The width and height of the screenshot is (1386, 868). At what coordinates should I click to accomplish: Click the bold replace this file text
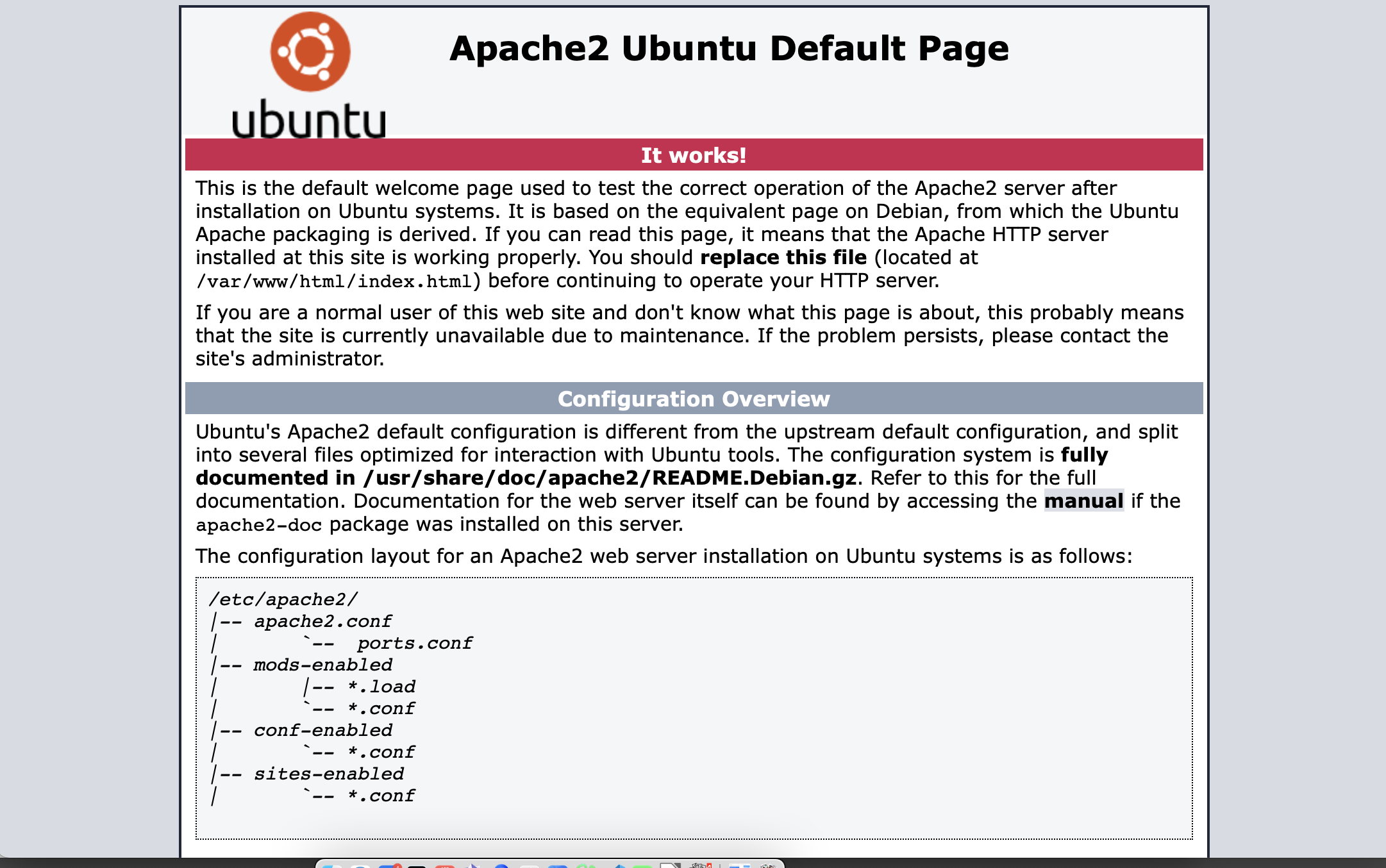click(x=783, y=257)
